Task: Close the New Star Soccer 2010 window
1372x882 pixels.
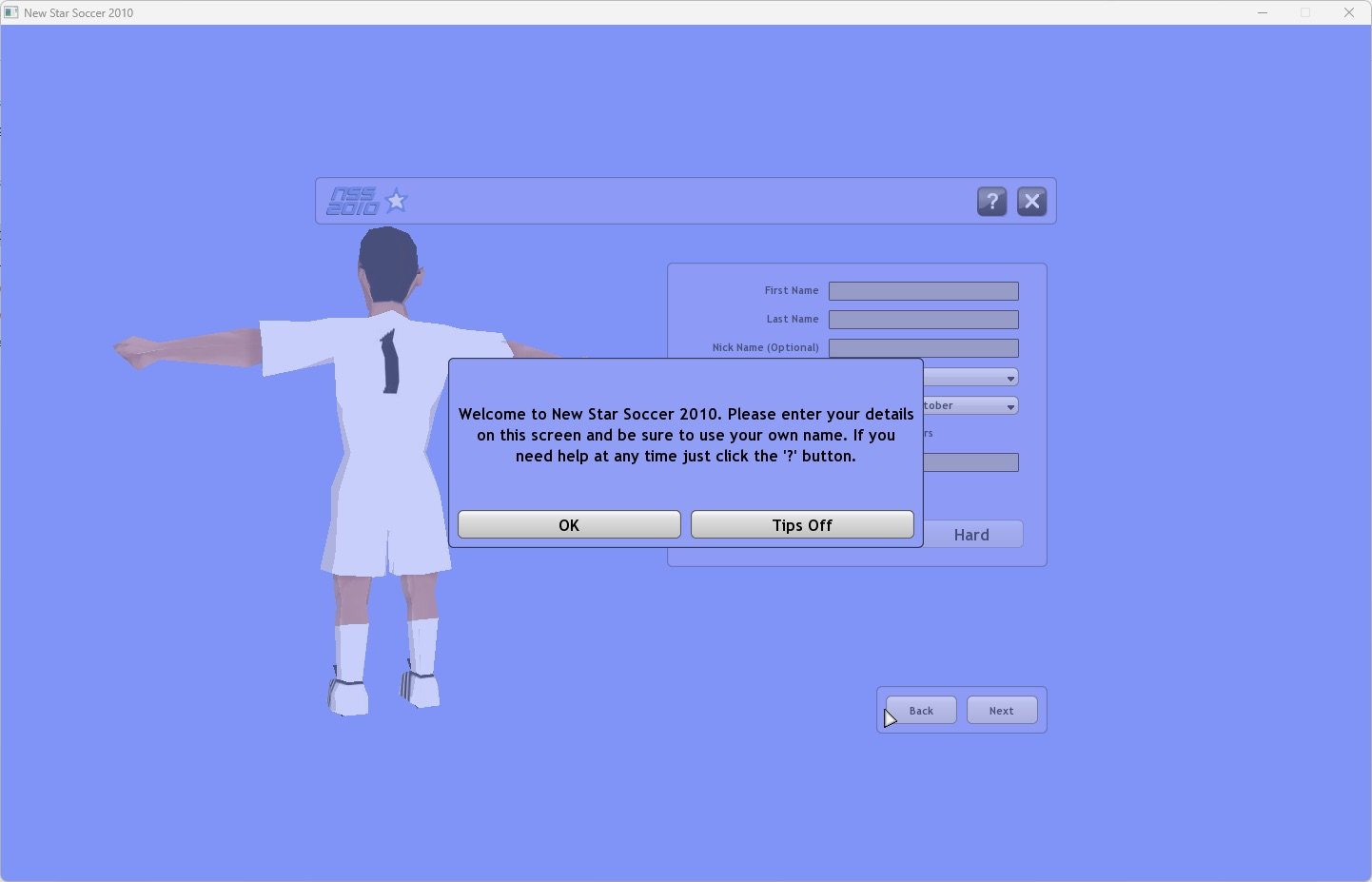Action: click(x=1348, y=12)
